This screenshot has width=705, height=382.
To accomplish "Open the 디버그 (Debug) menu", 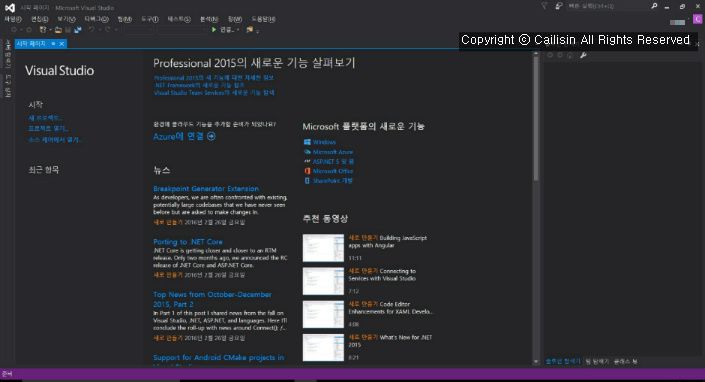I will (x=96, y=19).
